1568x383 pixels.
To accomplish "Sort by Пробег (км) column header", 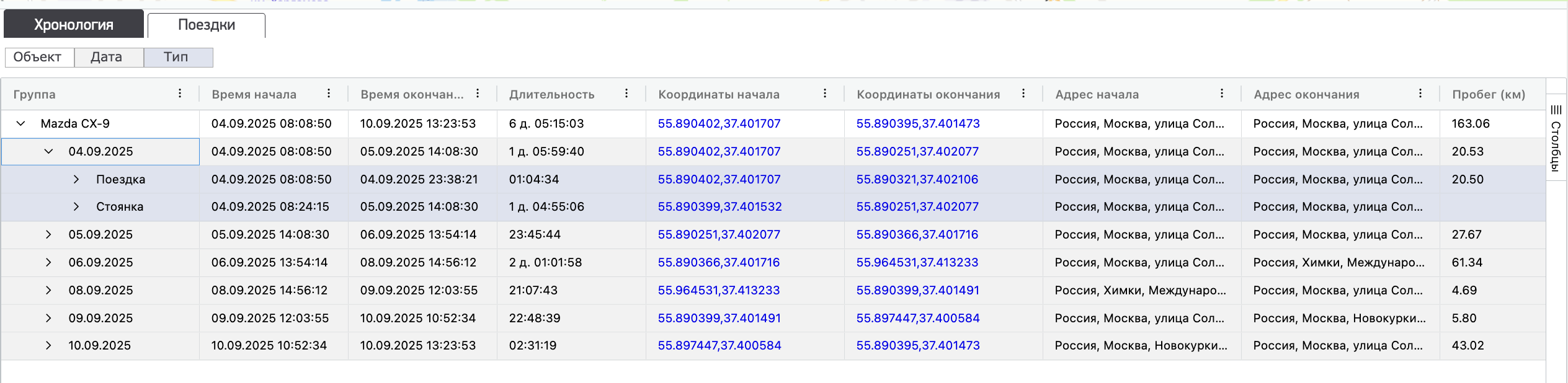I will coord(1488,94).
